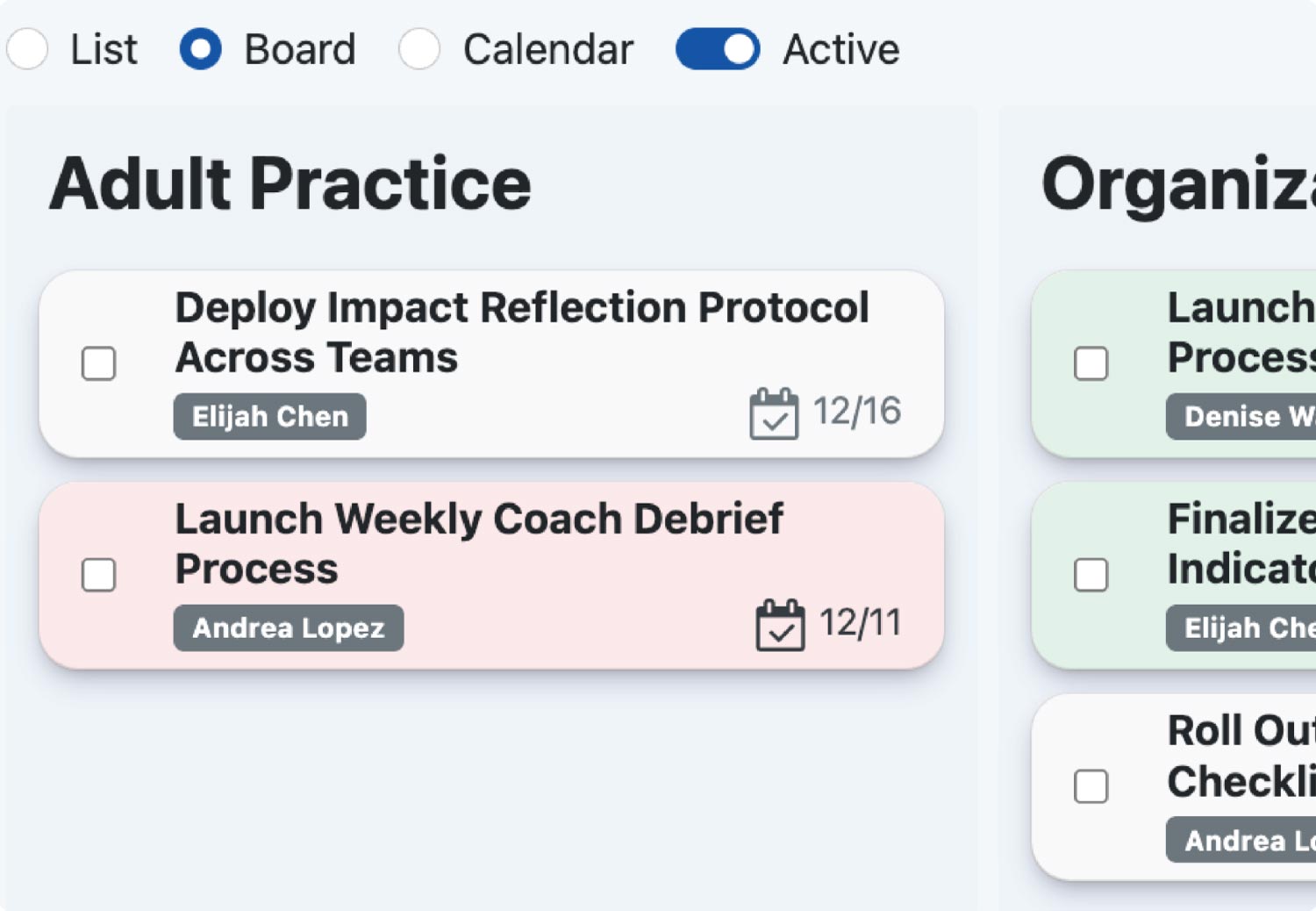This screenshot has height=911, width=1316.
Task: Tick the checkbox on the Roll Out card
Action: point(1091,786)
